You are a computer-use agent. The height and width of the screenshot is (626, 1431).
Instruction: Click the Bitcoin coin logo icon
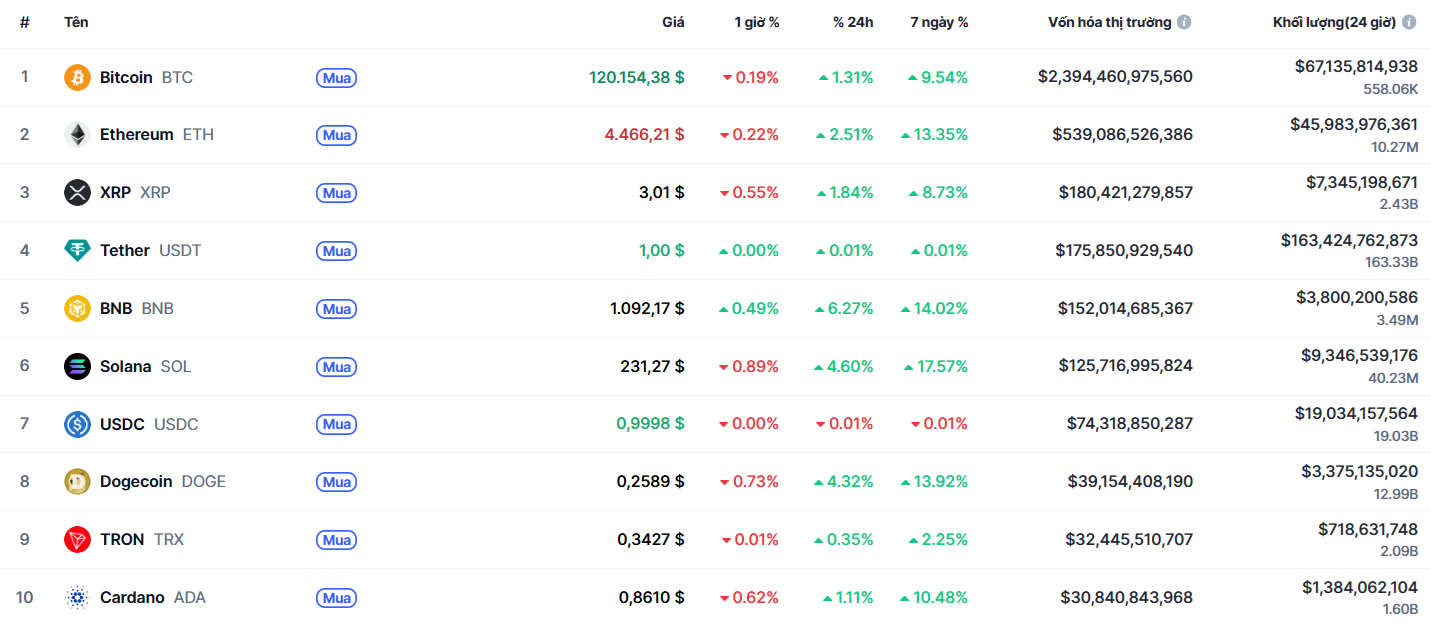click(77, 77)
